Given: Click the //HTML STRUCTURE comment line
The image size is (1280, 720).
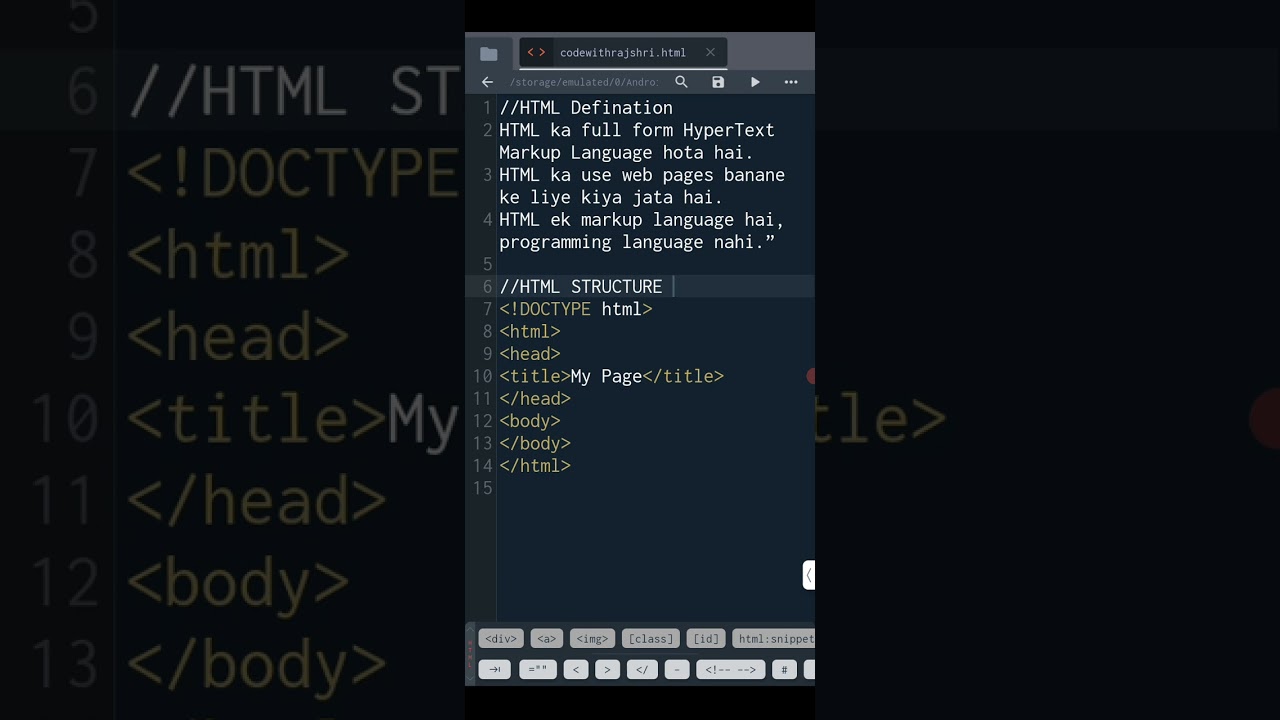Looking at the screenshot, I should pyautogui.click(x=581, y=287).
